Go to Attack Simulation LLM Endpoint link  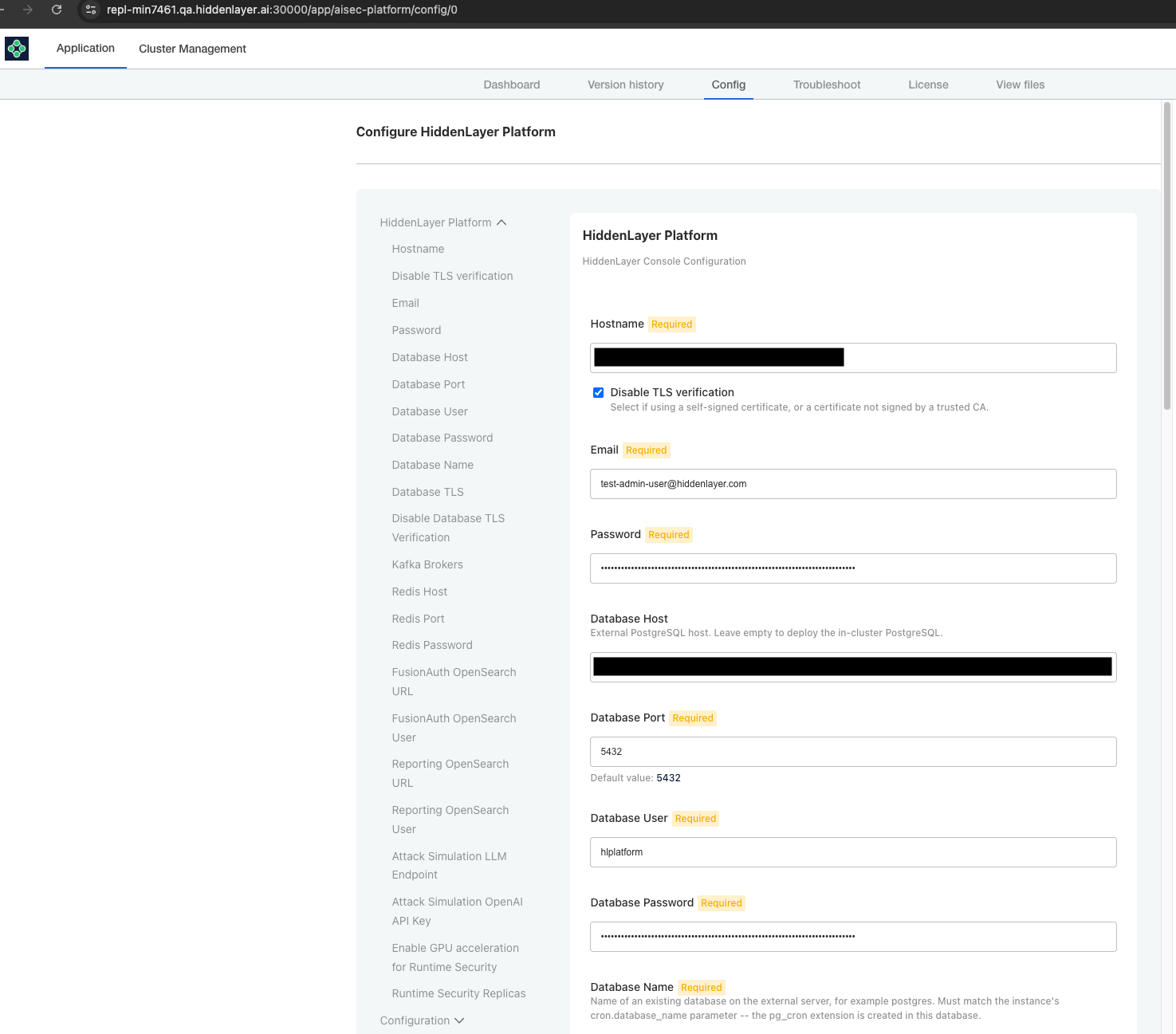coord(449,865)
